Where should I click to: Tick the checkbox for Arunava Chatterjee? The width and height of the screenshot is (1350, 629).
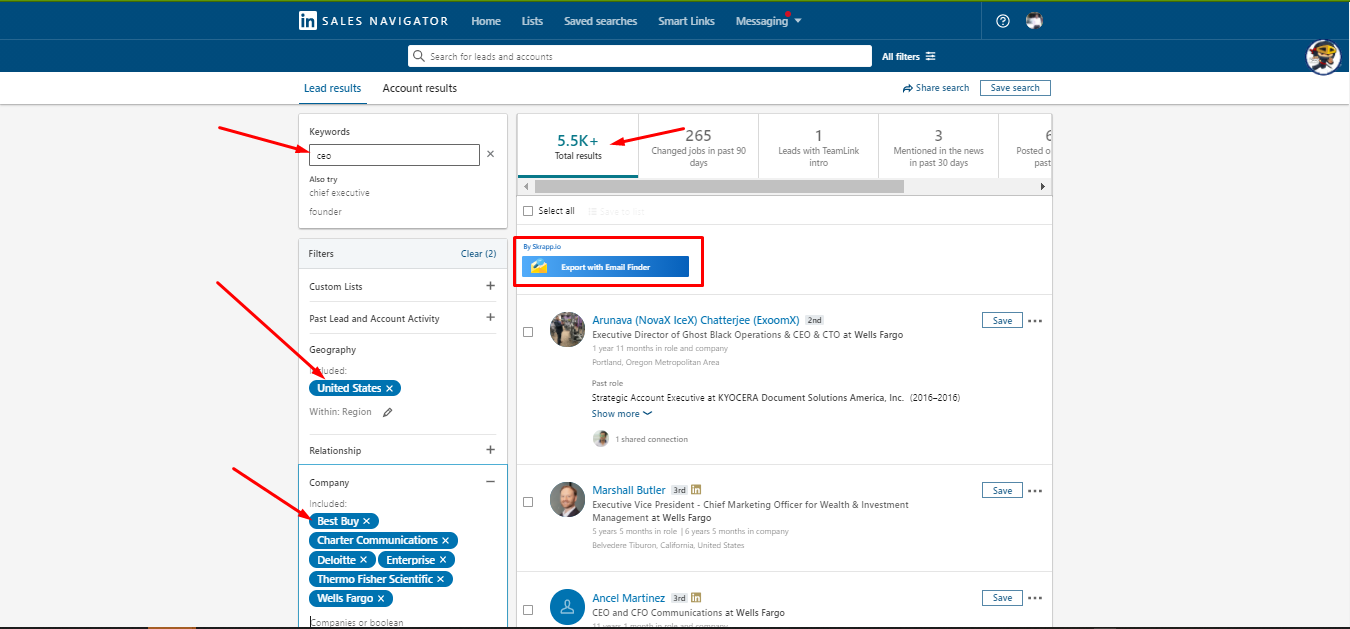coord(528,332)
